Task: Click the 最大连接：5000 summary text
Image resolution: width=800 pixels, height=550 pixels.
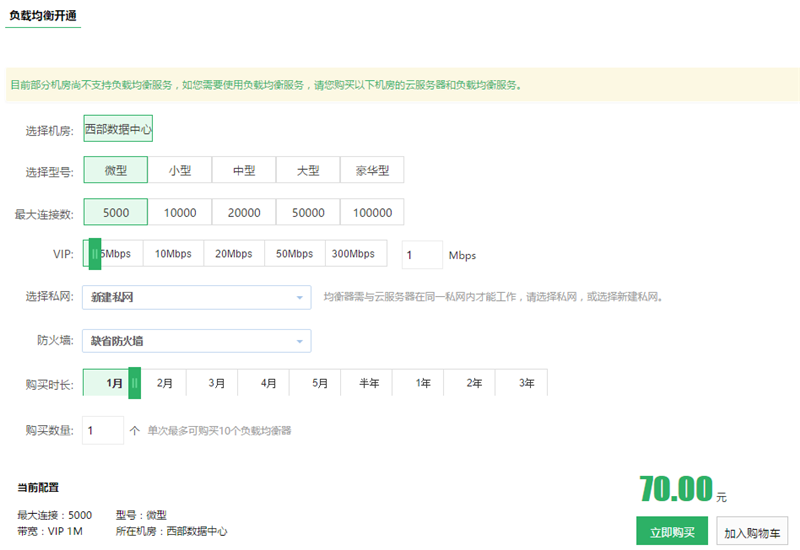Action: 55,515
